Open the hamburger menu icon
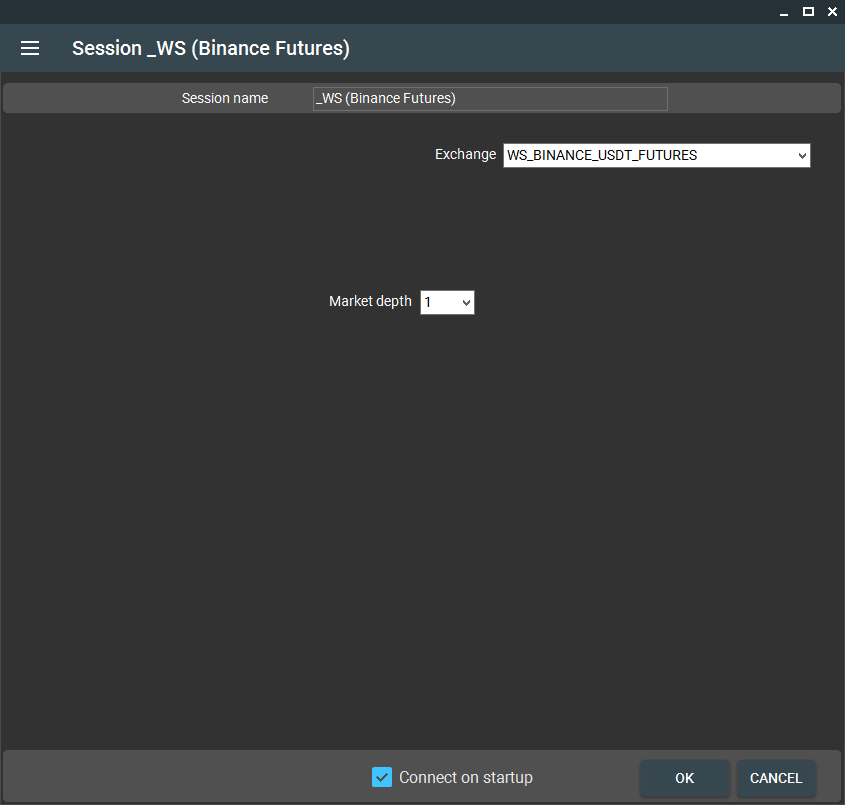This screenshot has height=805, width=845. pos(30,48)
